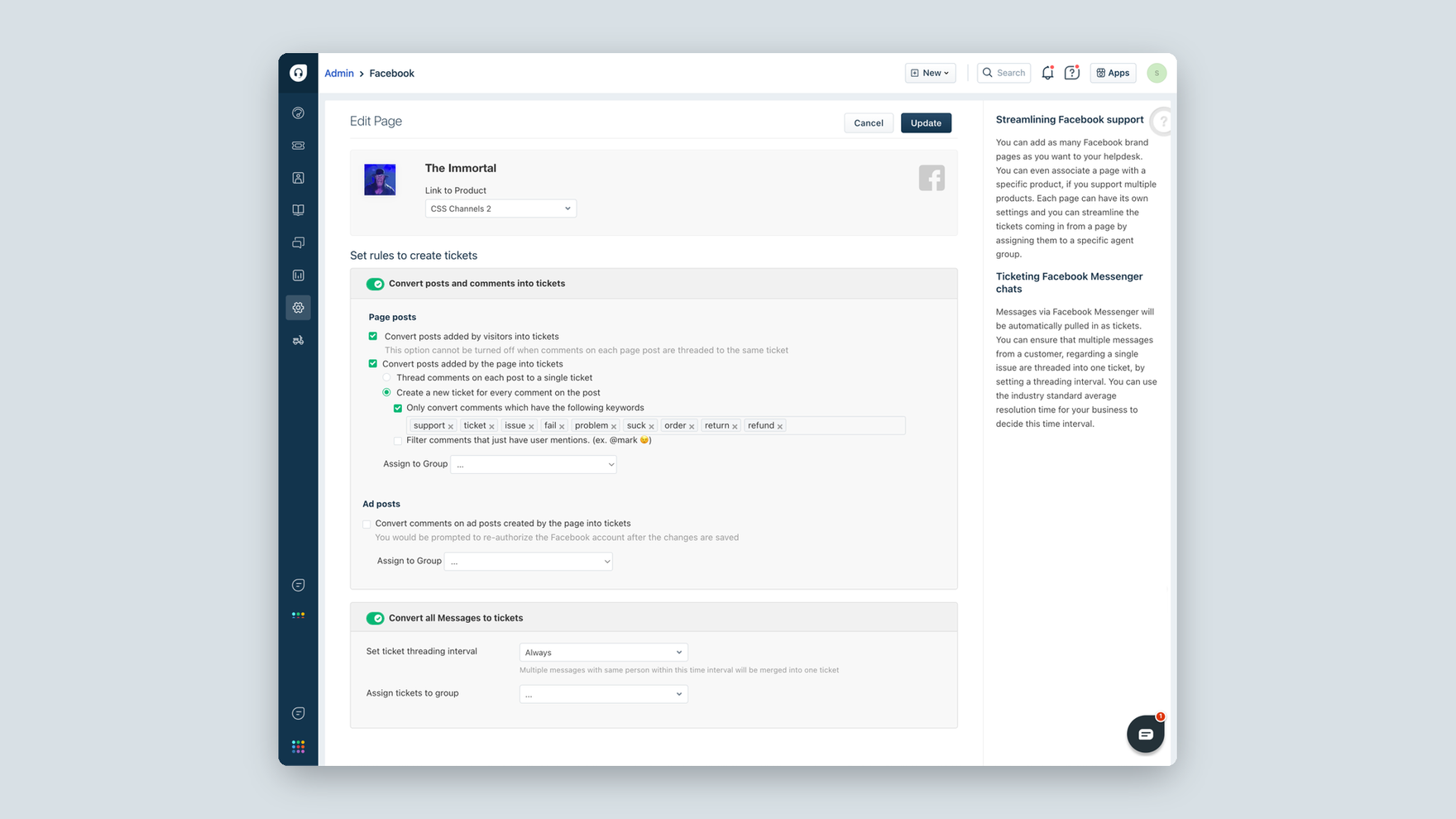Click the round help tab beside Streamlining Facebook support
This screenshot has width=1456, height=819.
[x=1161, y=122]
